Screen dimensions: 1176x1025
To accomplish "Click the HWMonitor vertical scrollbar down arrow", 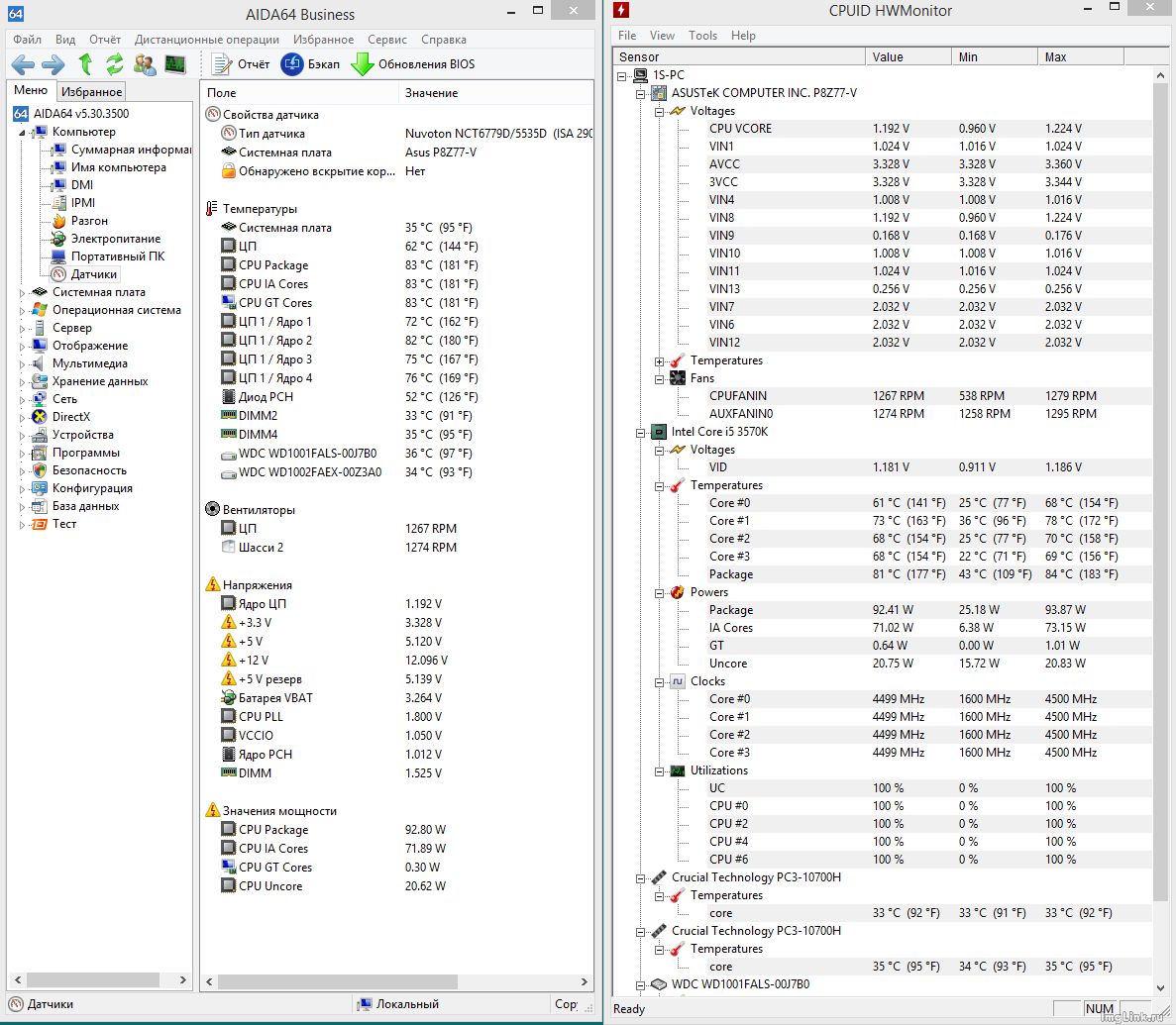I will pyautogui.click(x=1161, y=987).
